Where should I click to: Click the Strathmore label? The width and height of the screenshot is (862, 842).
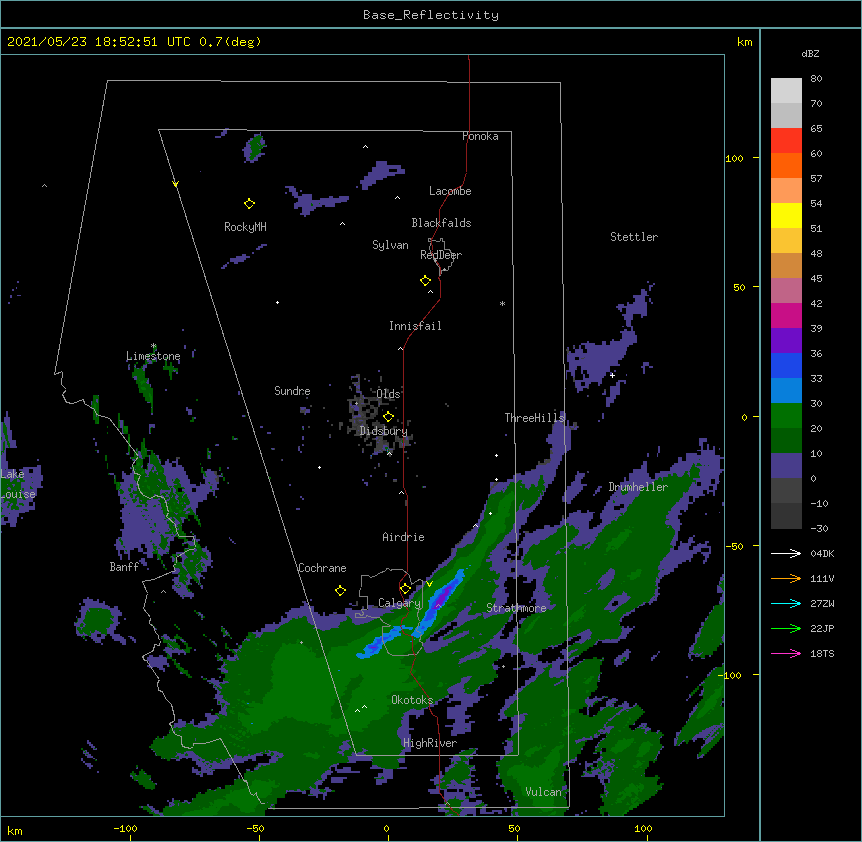coord(516,608)
